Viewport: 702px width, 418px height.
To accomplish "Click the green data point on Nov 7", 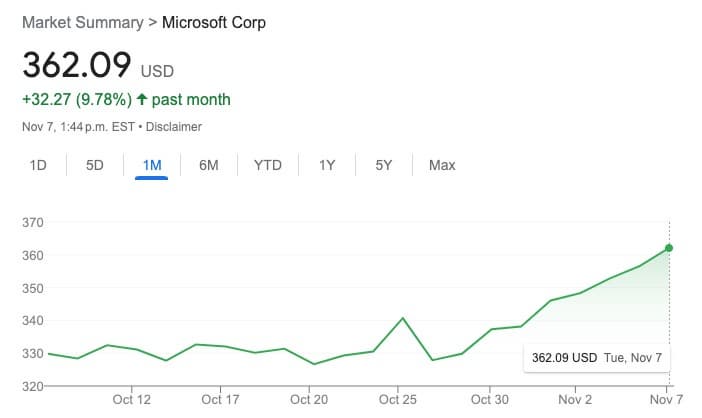I will (x=669, y=248).
